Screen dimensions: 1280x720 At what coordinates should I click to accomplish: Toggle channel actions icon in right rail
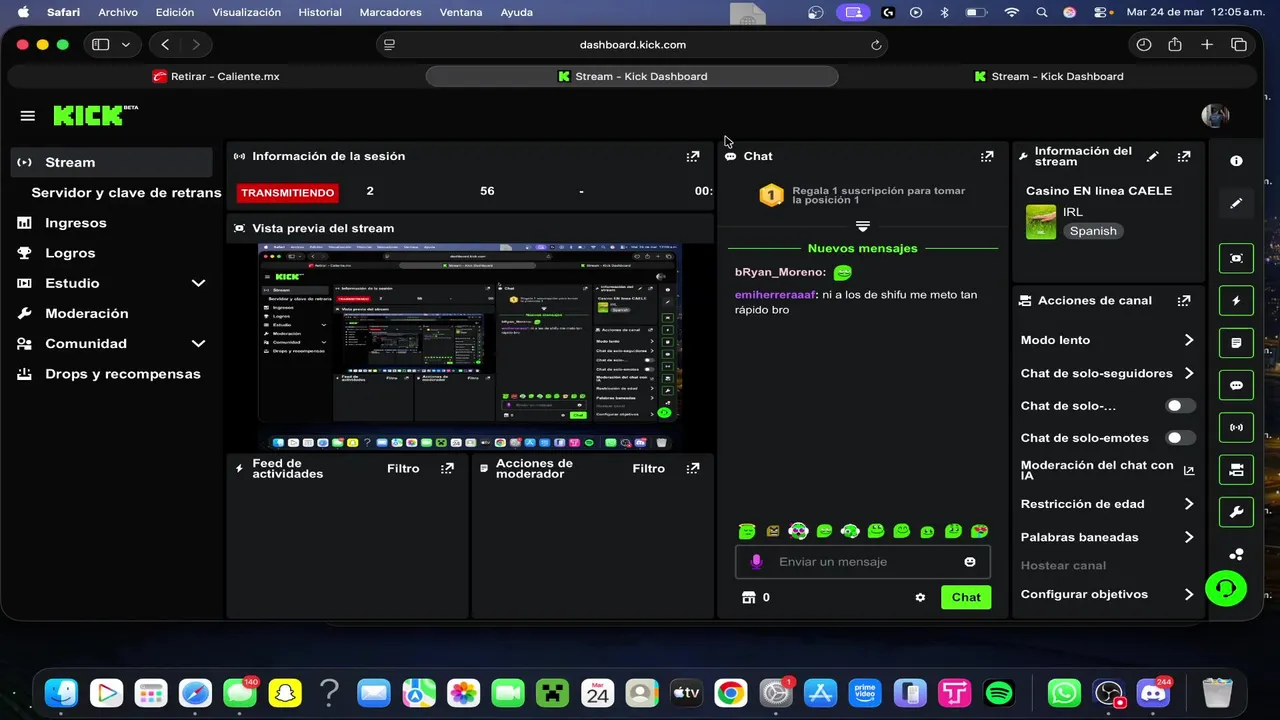click(x=1236, y=470)
